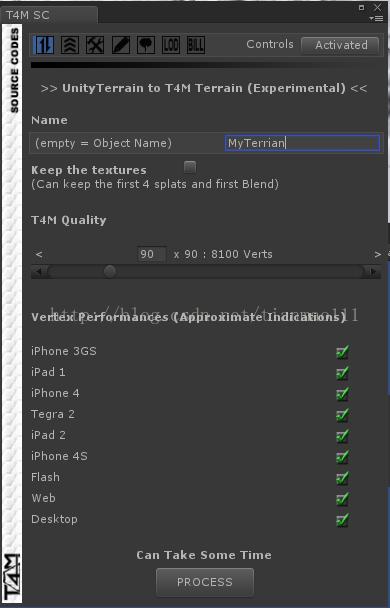Screen dimensions: 390x608
Task: Increase quality with the > arrow
Action: tap(378, 254)
